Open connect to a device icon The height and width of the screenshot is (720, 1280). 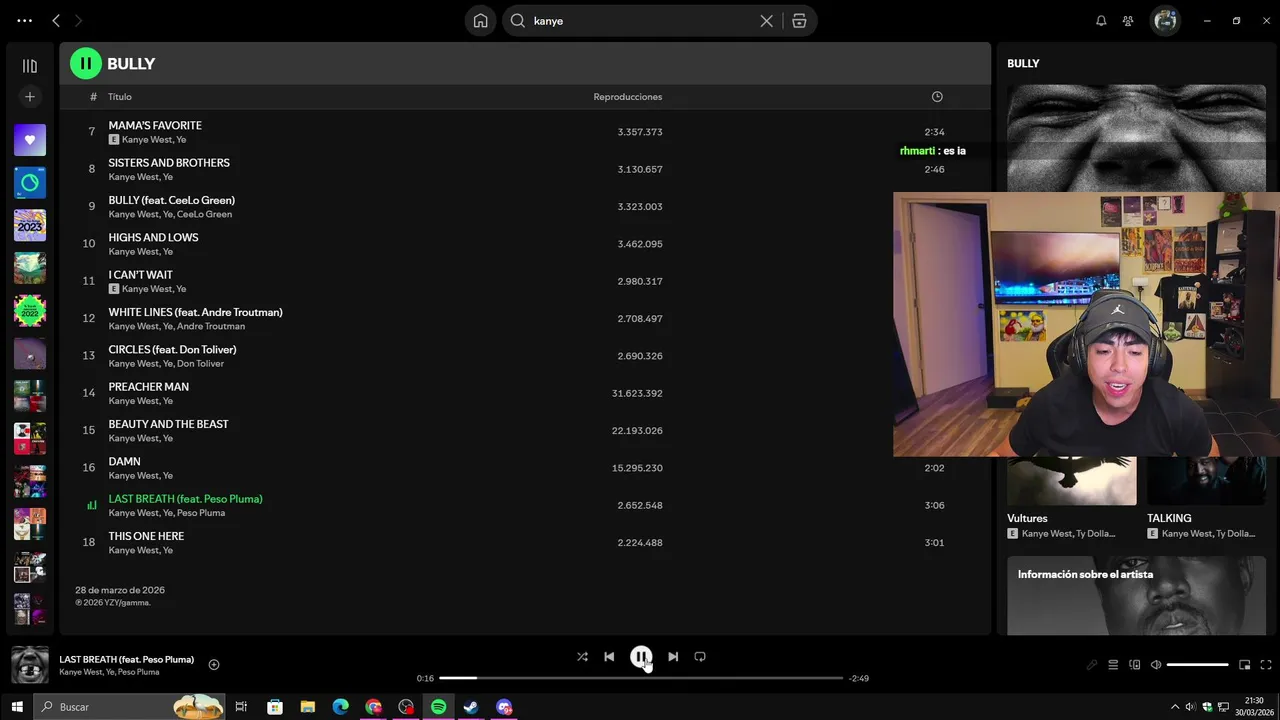[1135, 665]
